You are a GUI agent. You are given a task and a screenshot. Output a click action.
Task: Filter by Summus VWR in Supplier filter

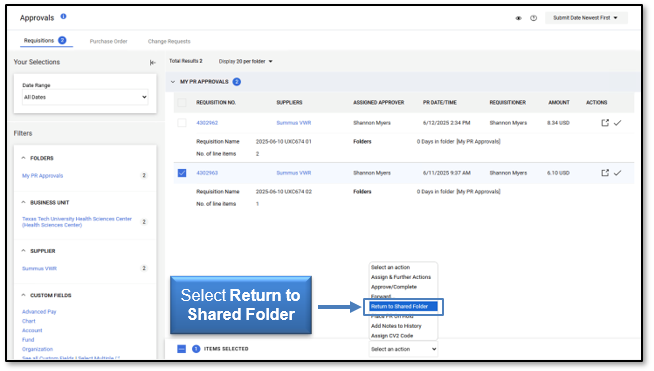[x=39, y=268]
